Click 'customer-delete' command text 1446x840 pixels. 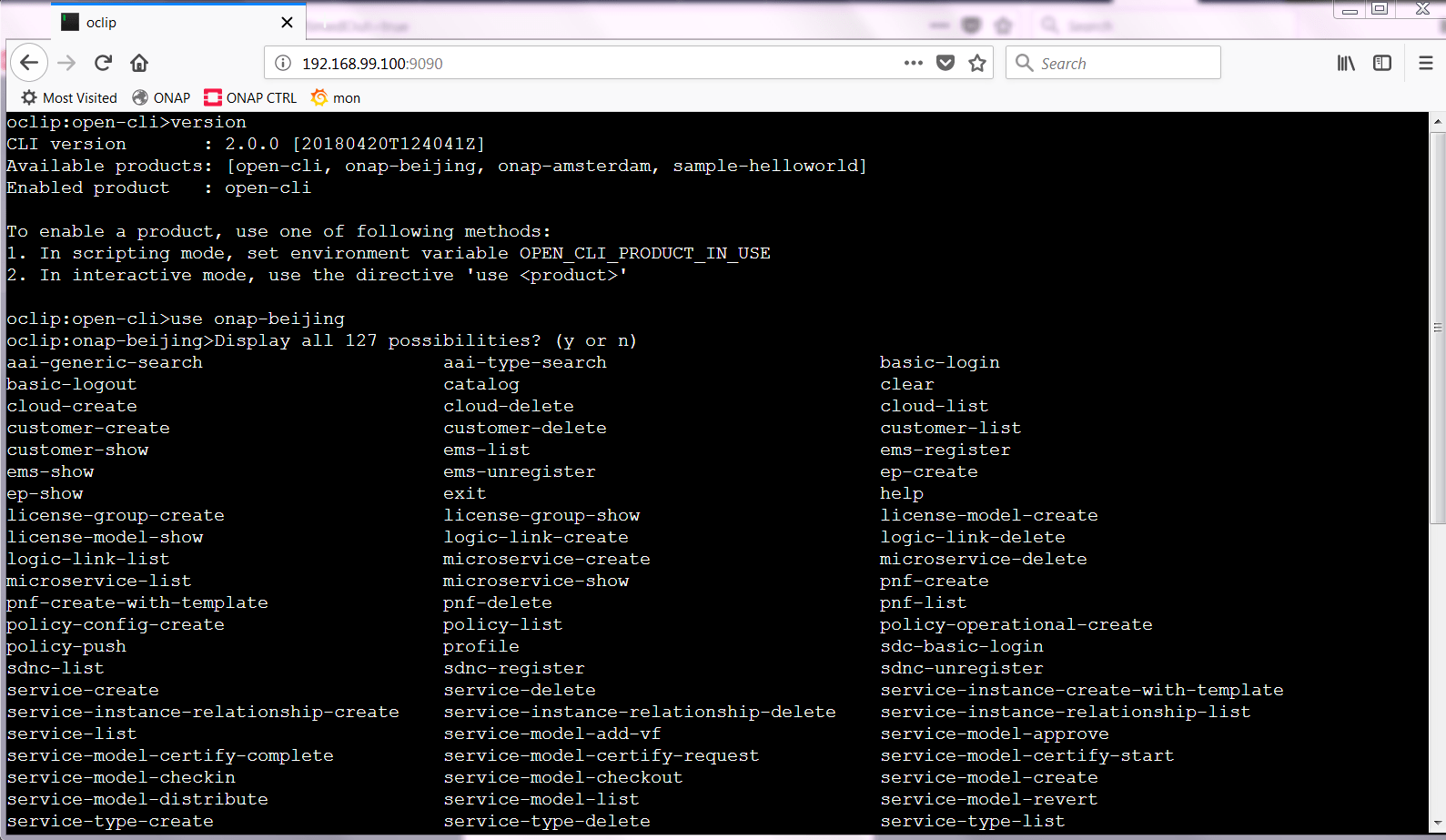[x=525, y=428]
